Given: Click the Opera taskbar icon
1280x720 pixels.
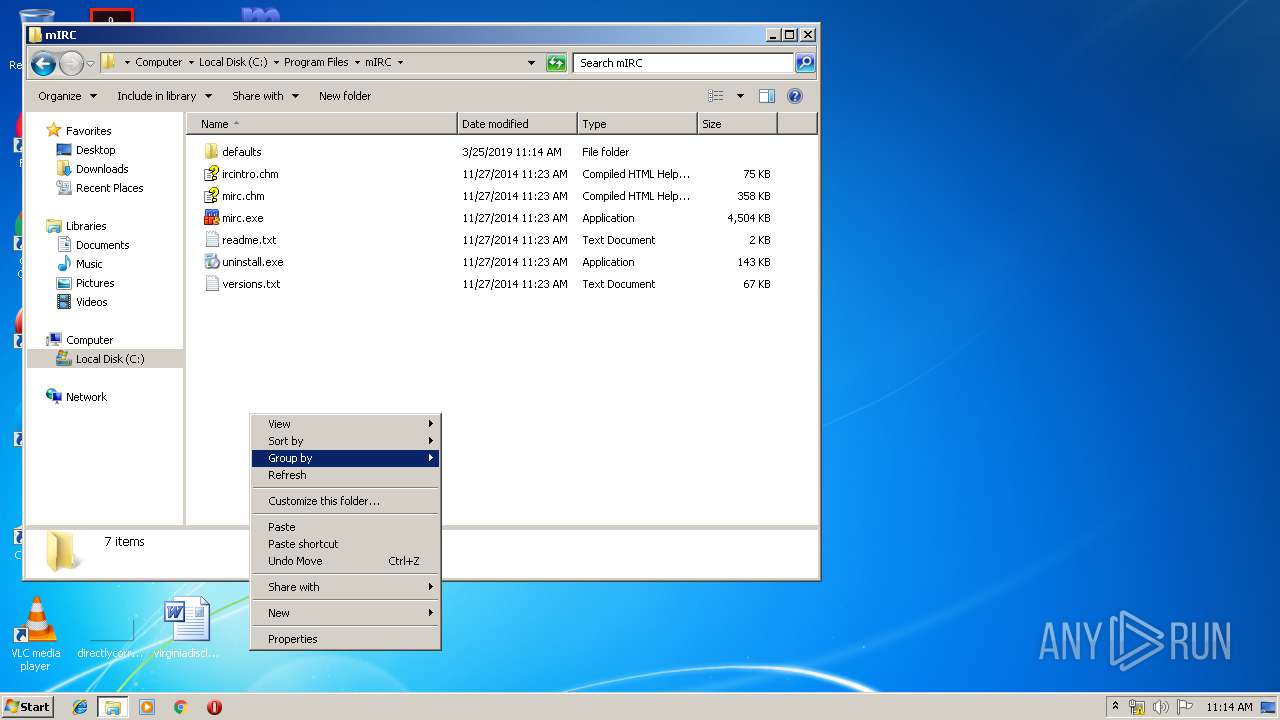Looking at the screenshot, I should click(x=214, y=707).
